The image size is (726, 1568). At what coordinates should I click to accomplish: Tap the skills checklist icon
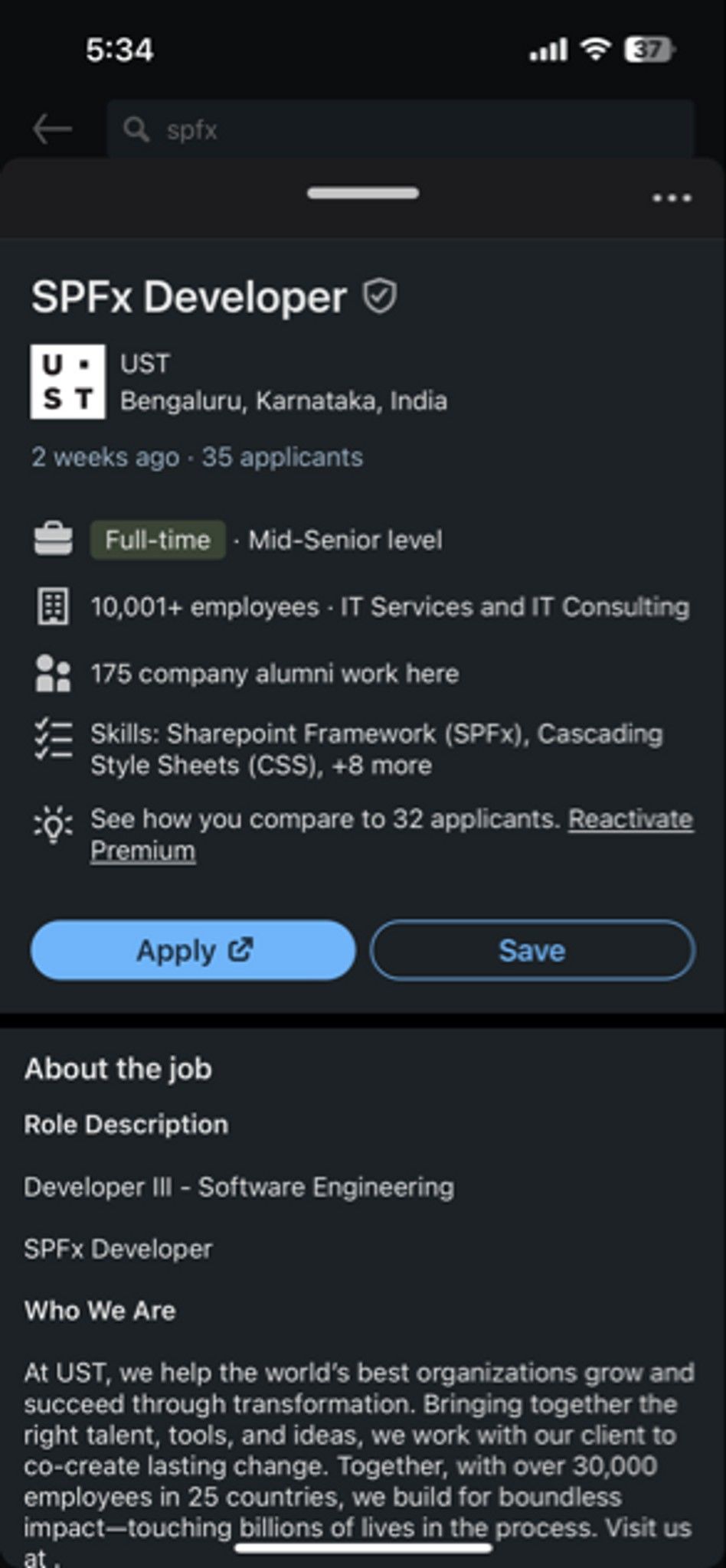pyautogui.click(x=54, y=740)
